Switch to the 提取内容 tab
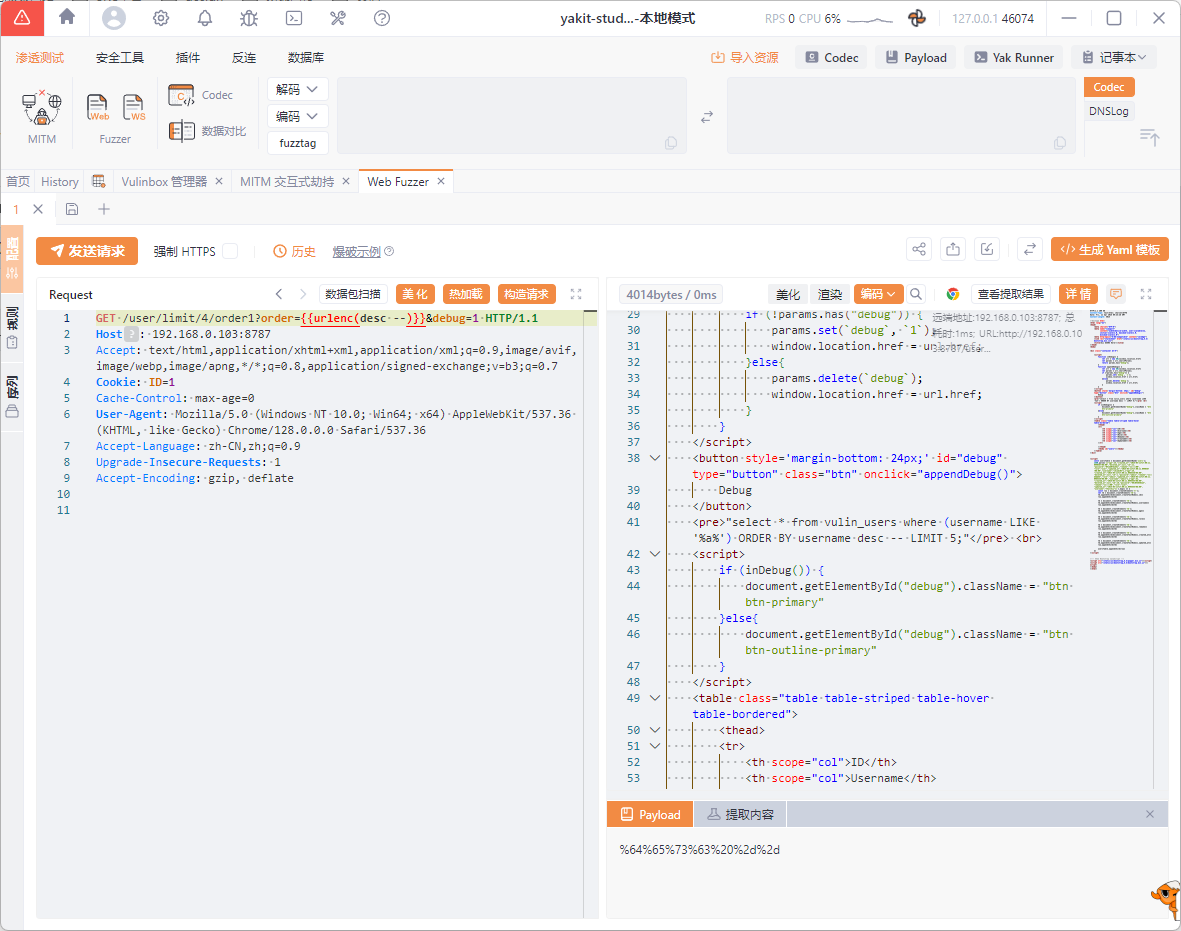 coord(739,815)
